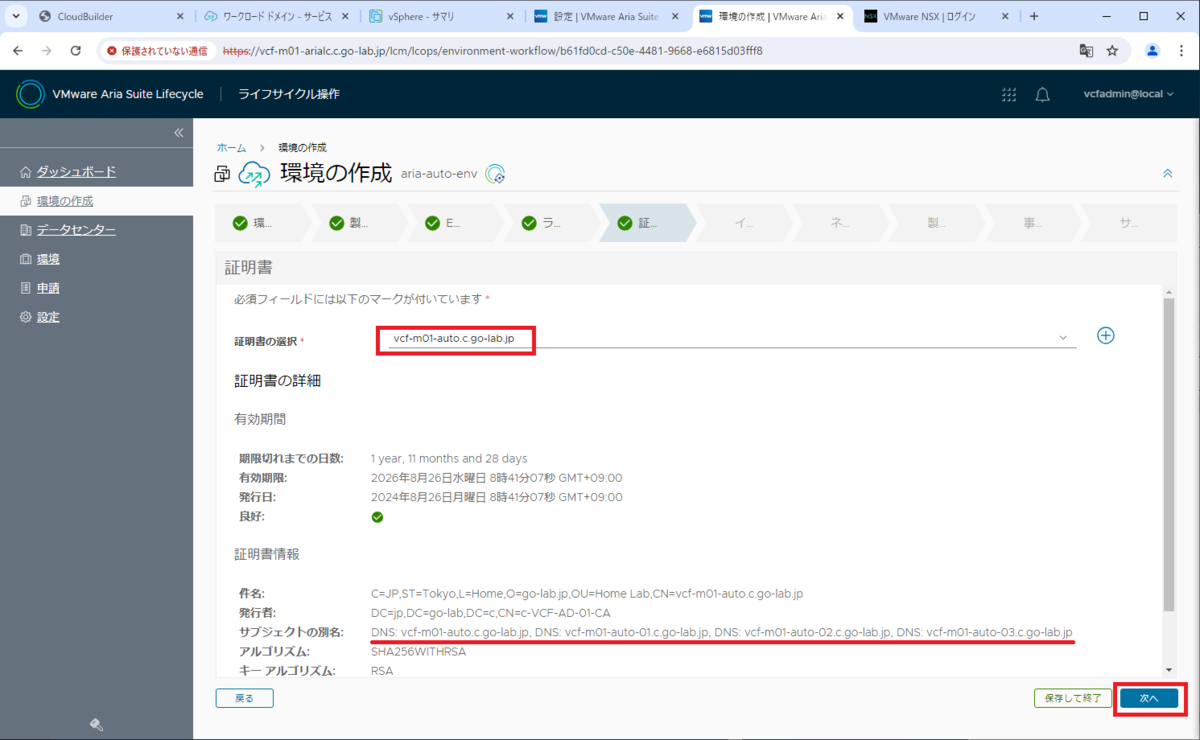Open Requests (申請) in sidebar
Screen dimensions: 1200x740
48,288
